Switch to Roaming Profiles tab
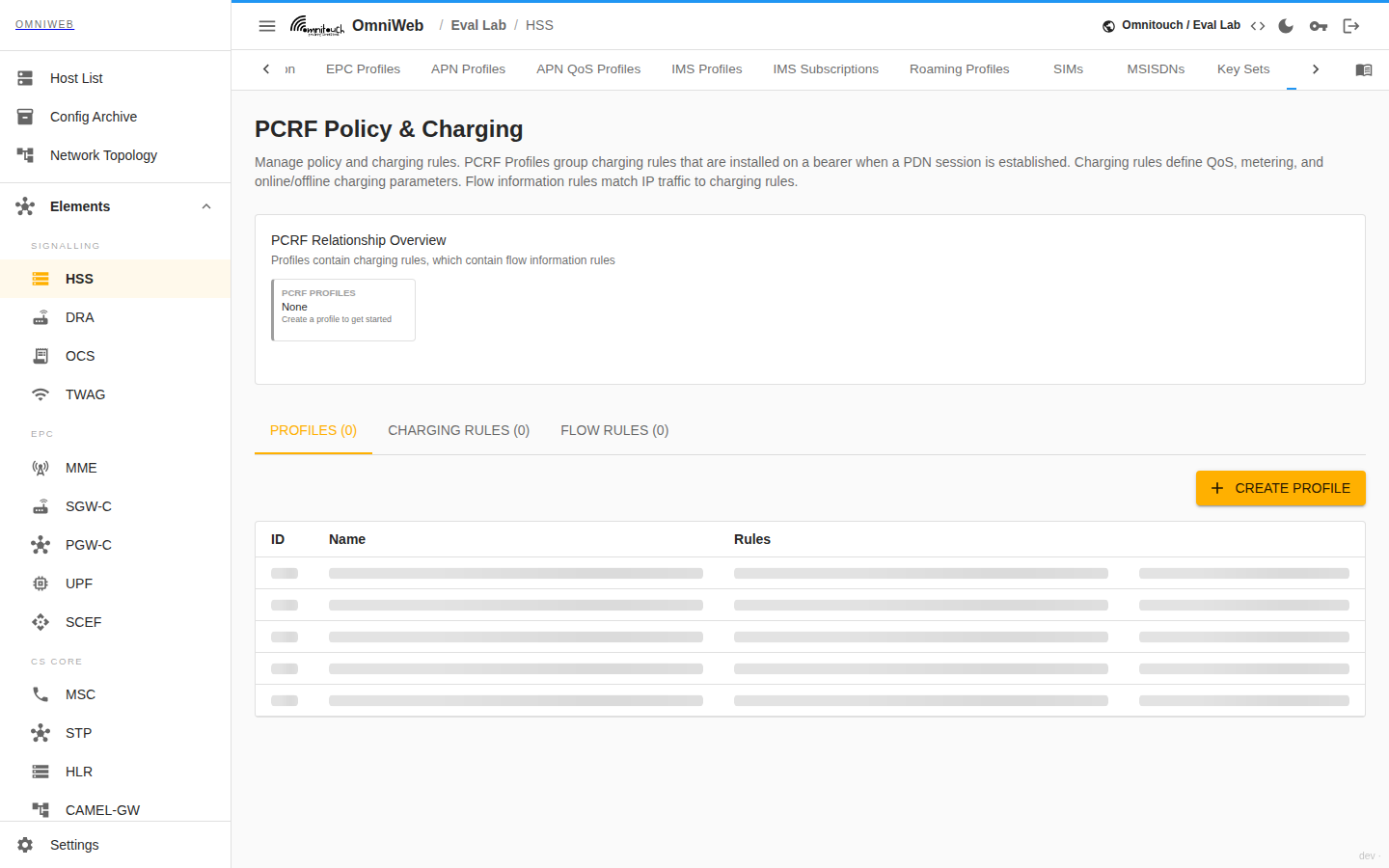 coord(959,69)
